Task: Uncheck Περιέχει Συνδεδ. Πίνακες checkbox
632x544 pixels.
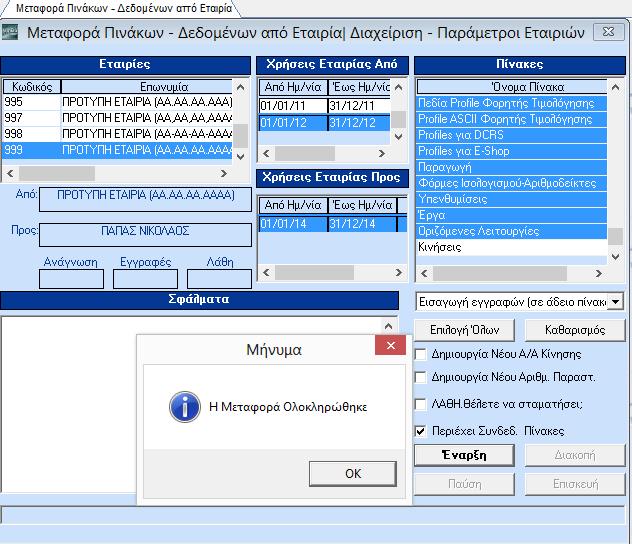Action: [x=420, y=431]
